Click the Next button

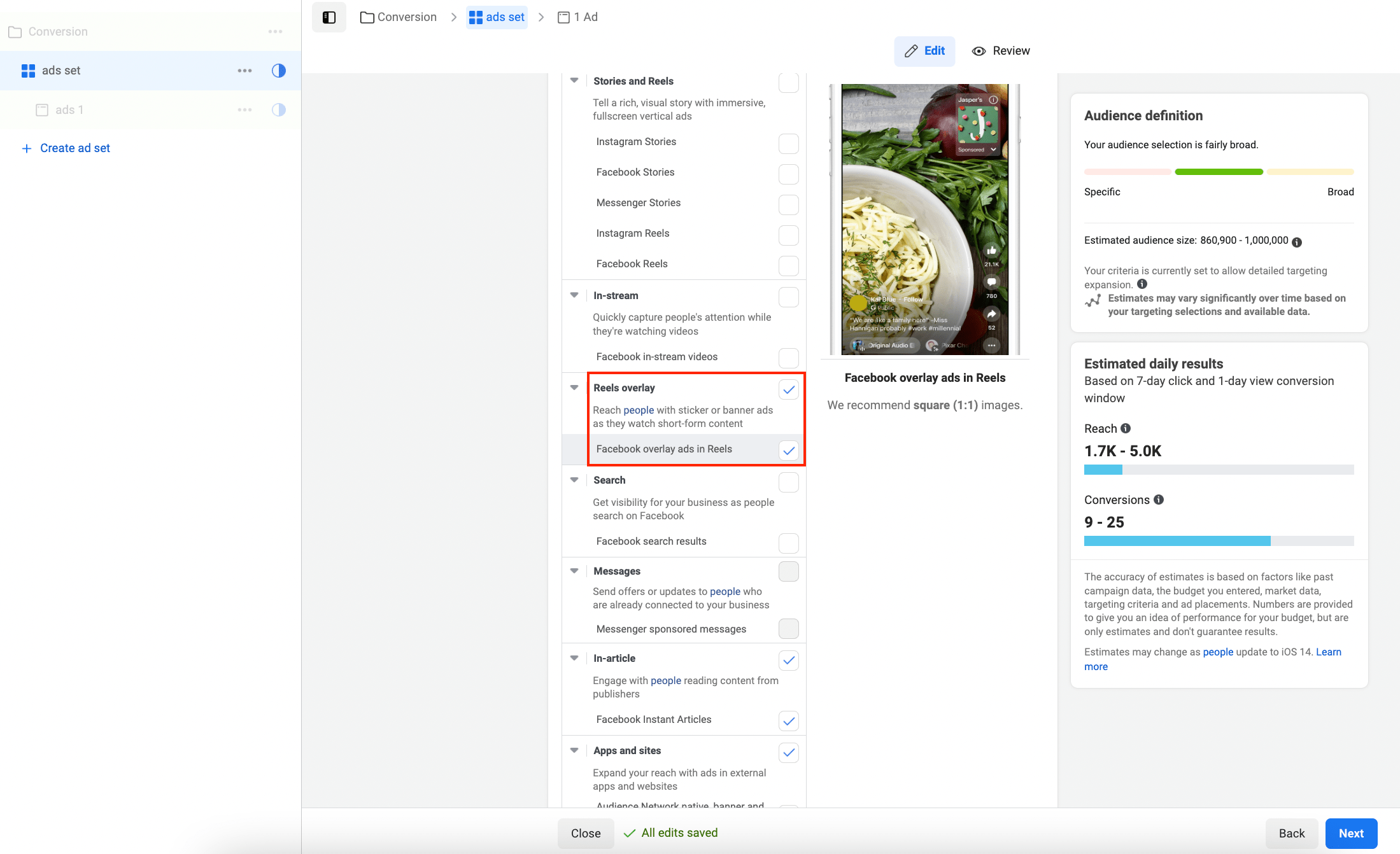coord(1350,833)
